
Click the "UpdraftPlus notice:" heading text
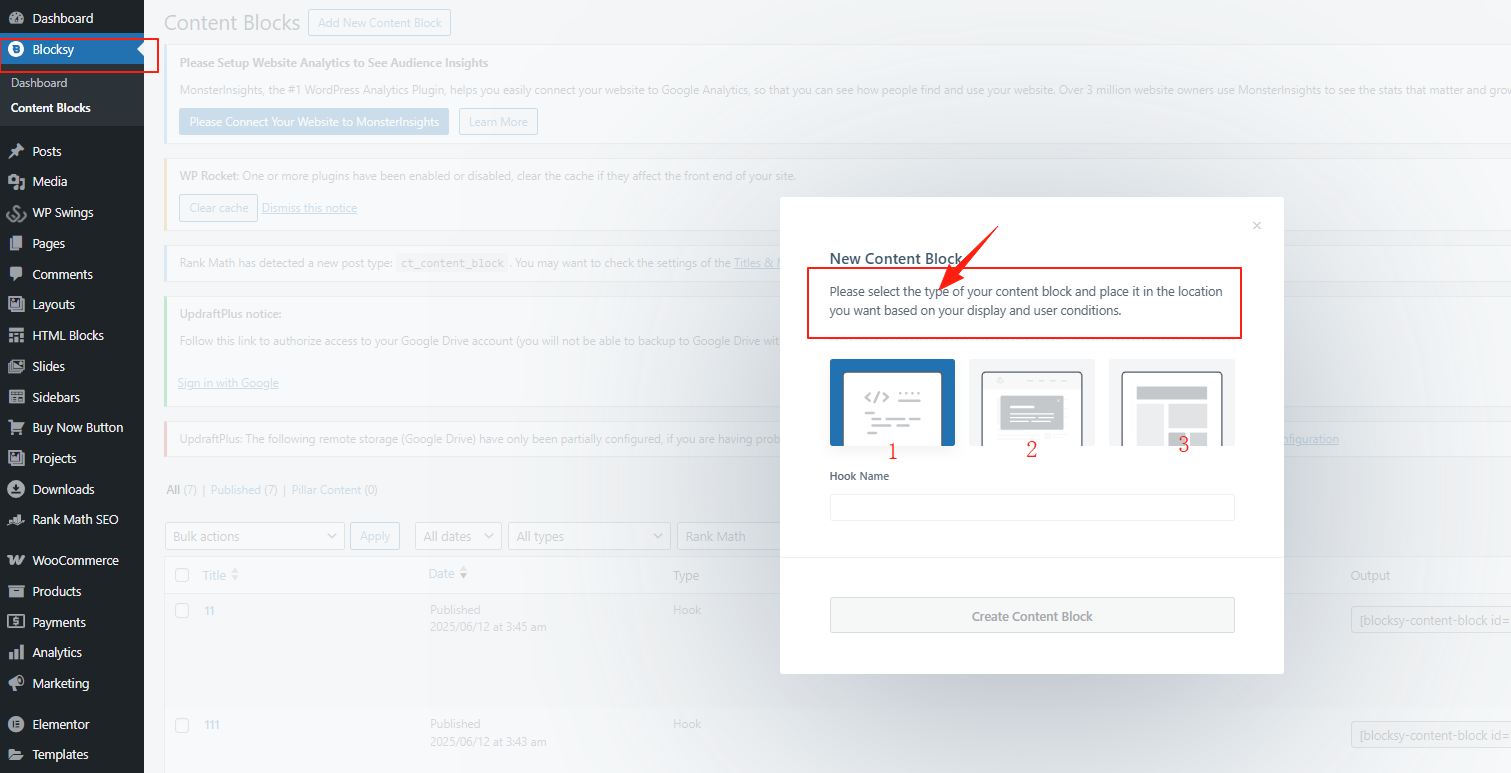[231, 314]
